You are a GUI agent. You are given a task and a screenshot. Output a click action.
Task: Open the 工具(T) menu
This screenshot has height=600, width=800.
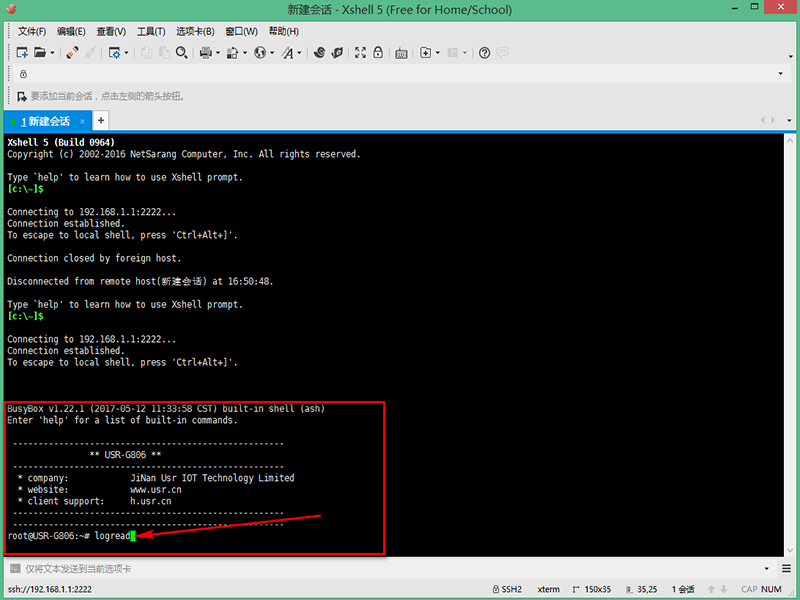(151, 31)
